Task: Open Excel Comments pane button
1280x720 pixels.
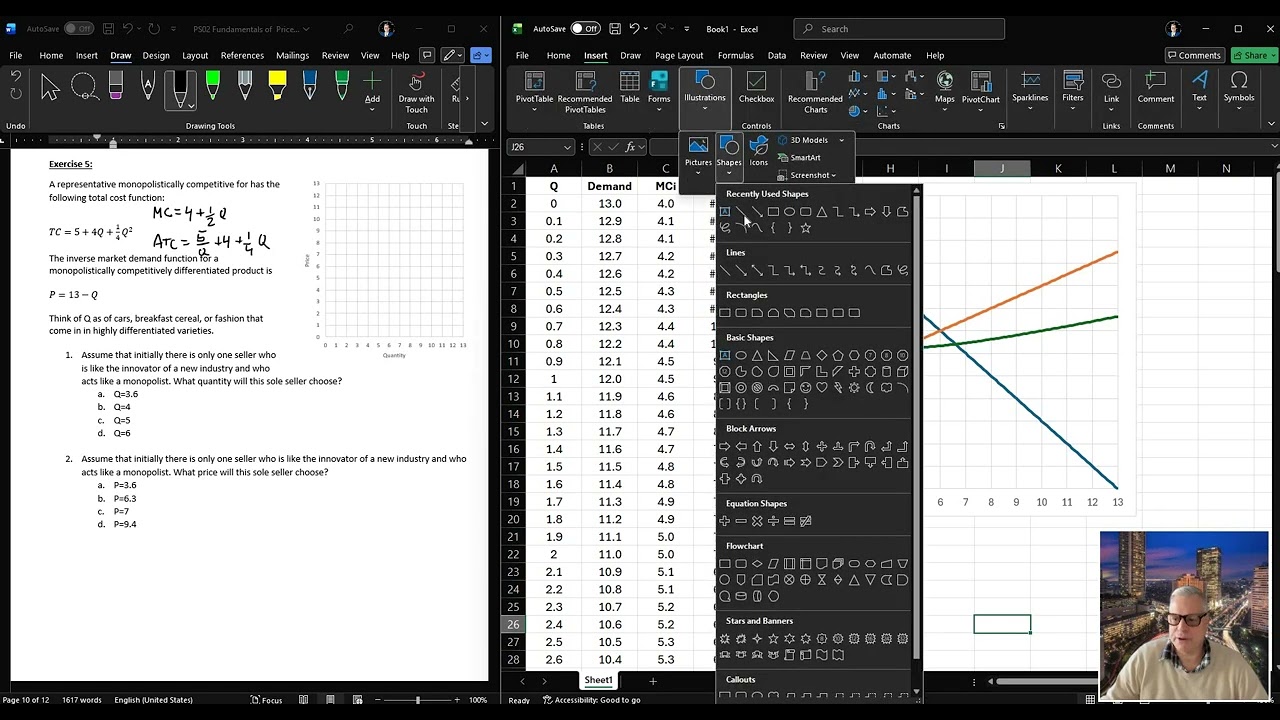Action: [x=1194, y=55]
